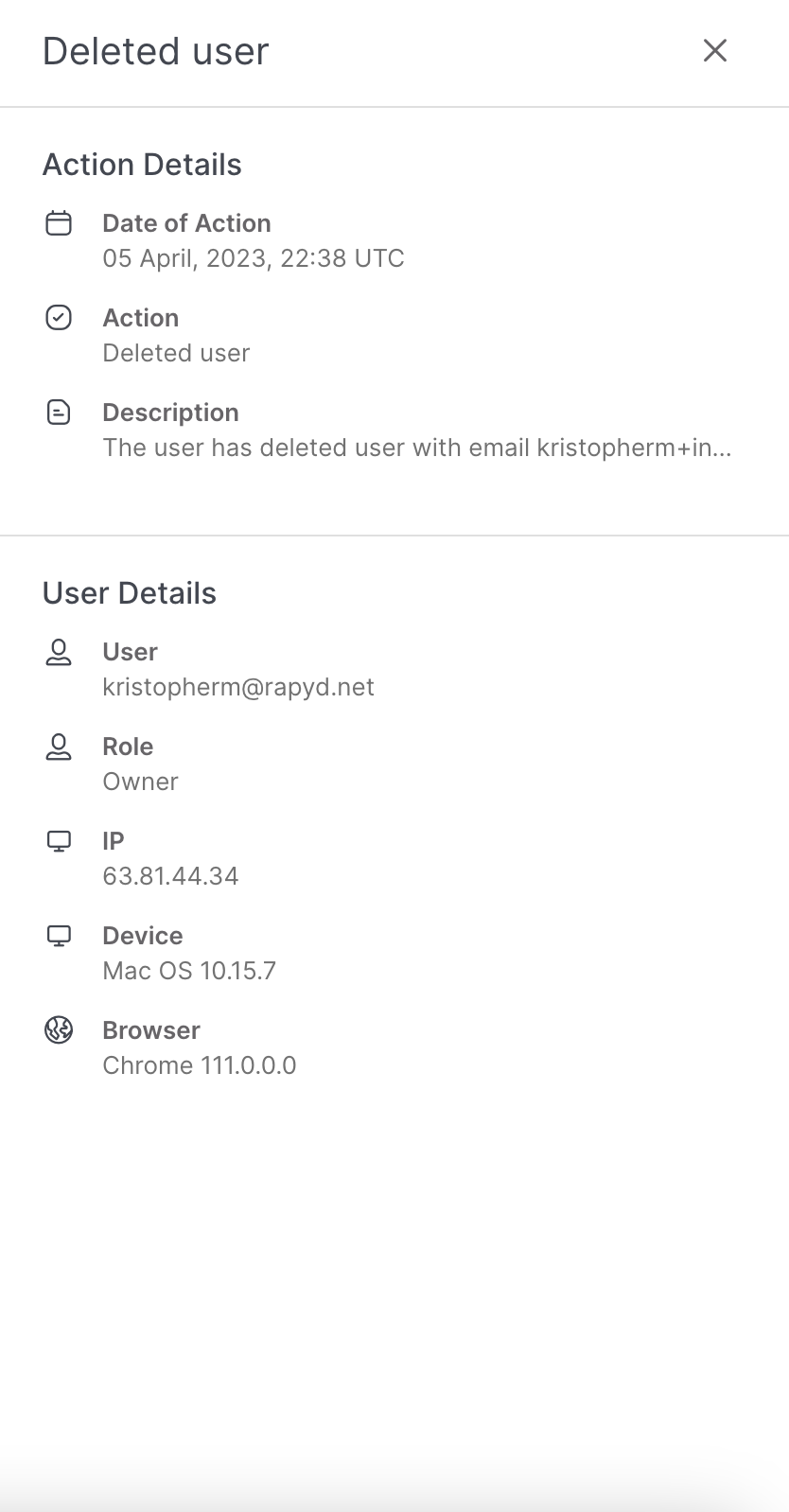
Task: Click the calendar icon beside Date of Action
Action: point(59,223)
